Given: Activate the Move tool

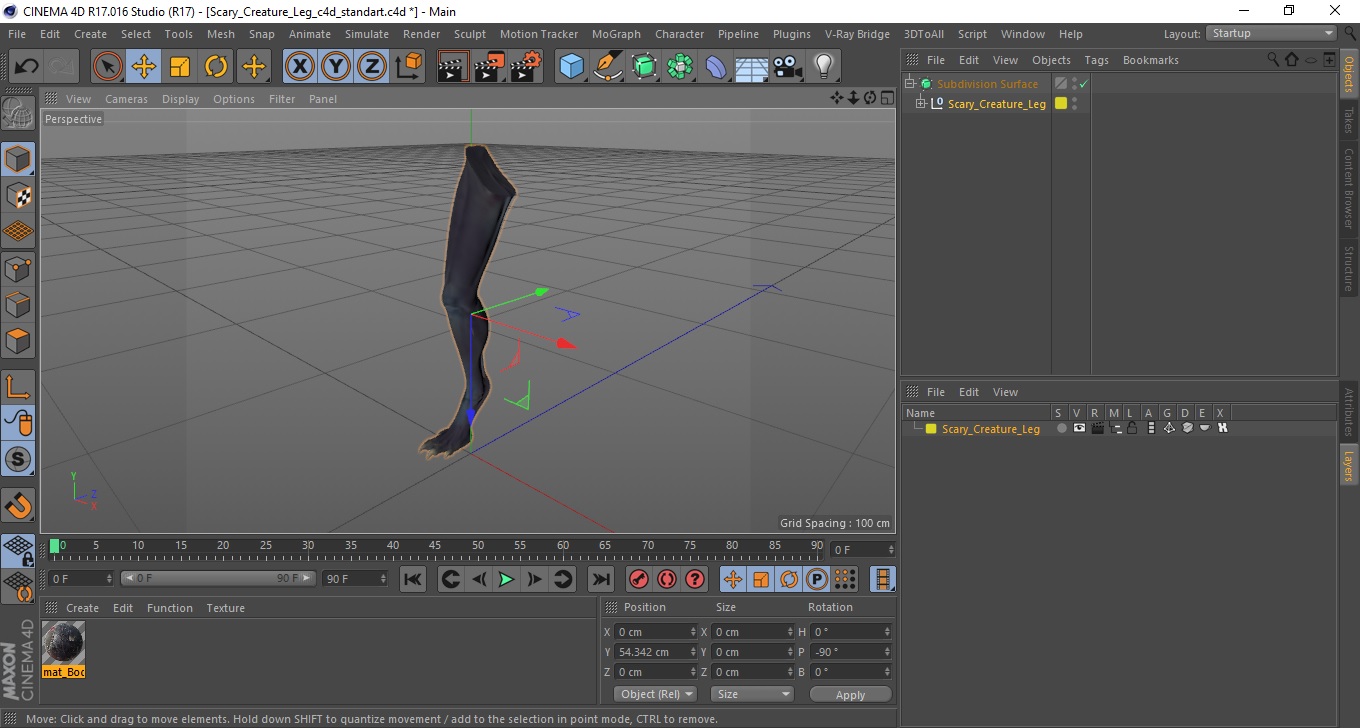Looking at the screenshot, I should click(x=144, y=67).
